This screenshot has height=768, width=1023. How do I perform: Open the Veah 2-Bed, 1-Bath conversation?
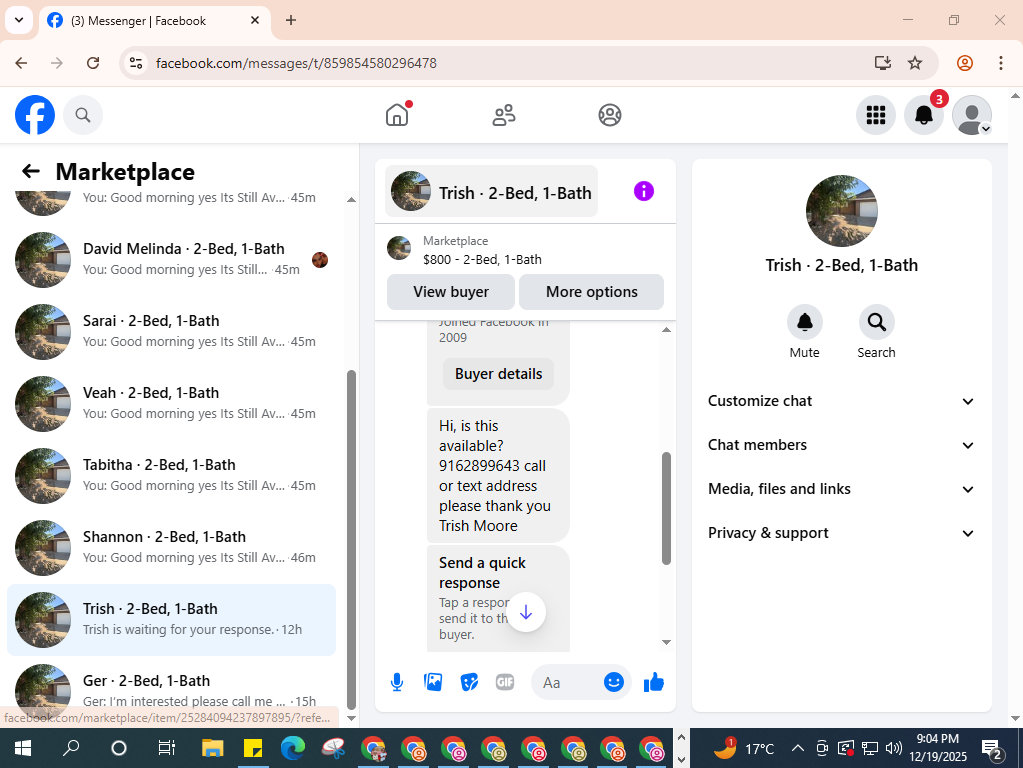pos(172,404)
